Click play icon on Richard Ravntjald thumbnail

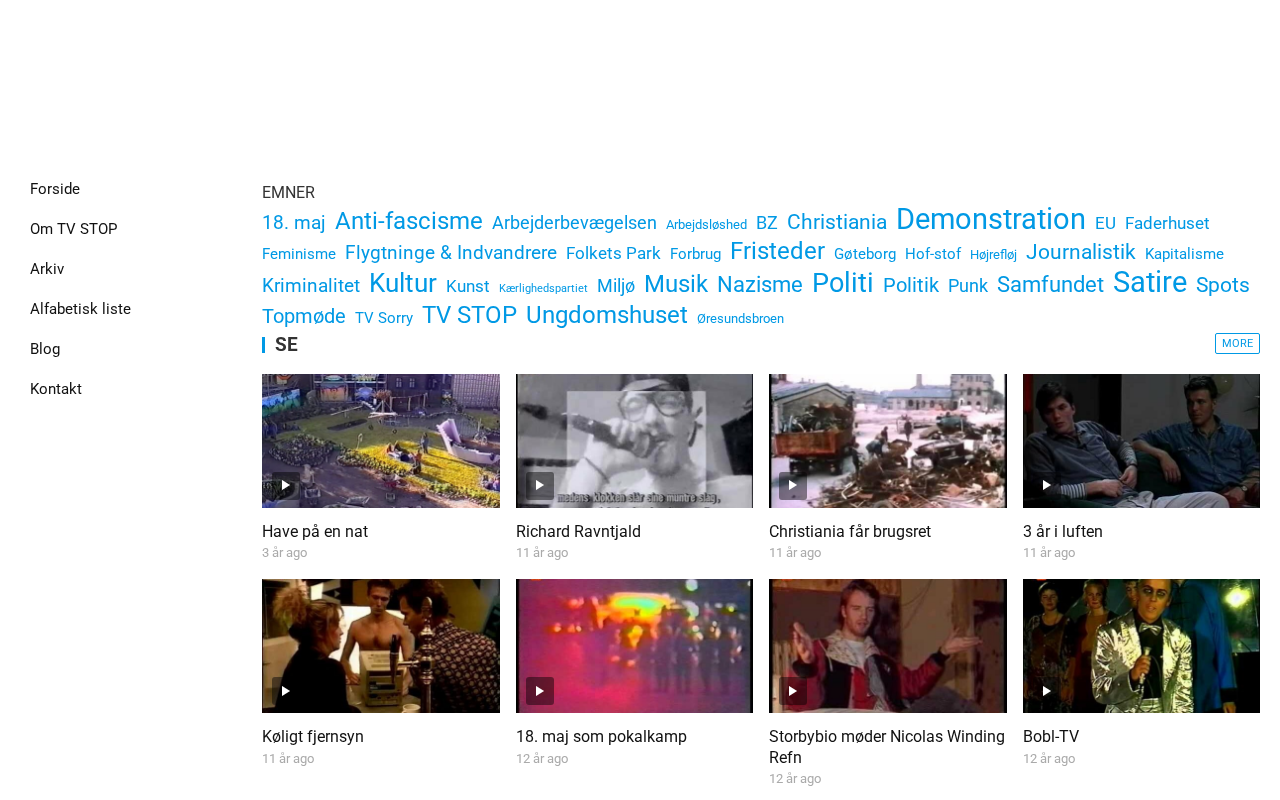(540, 486)
